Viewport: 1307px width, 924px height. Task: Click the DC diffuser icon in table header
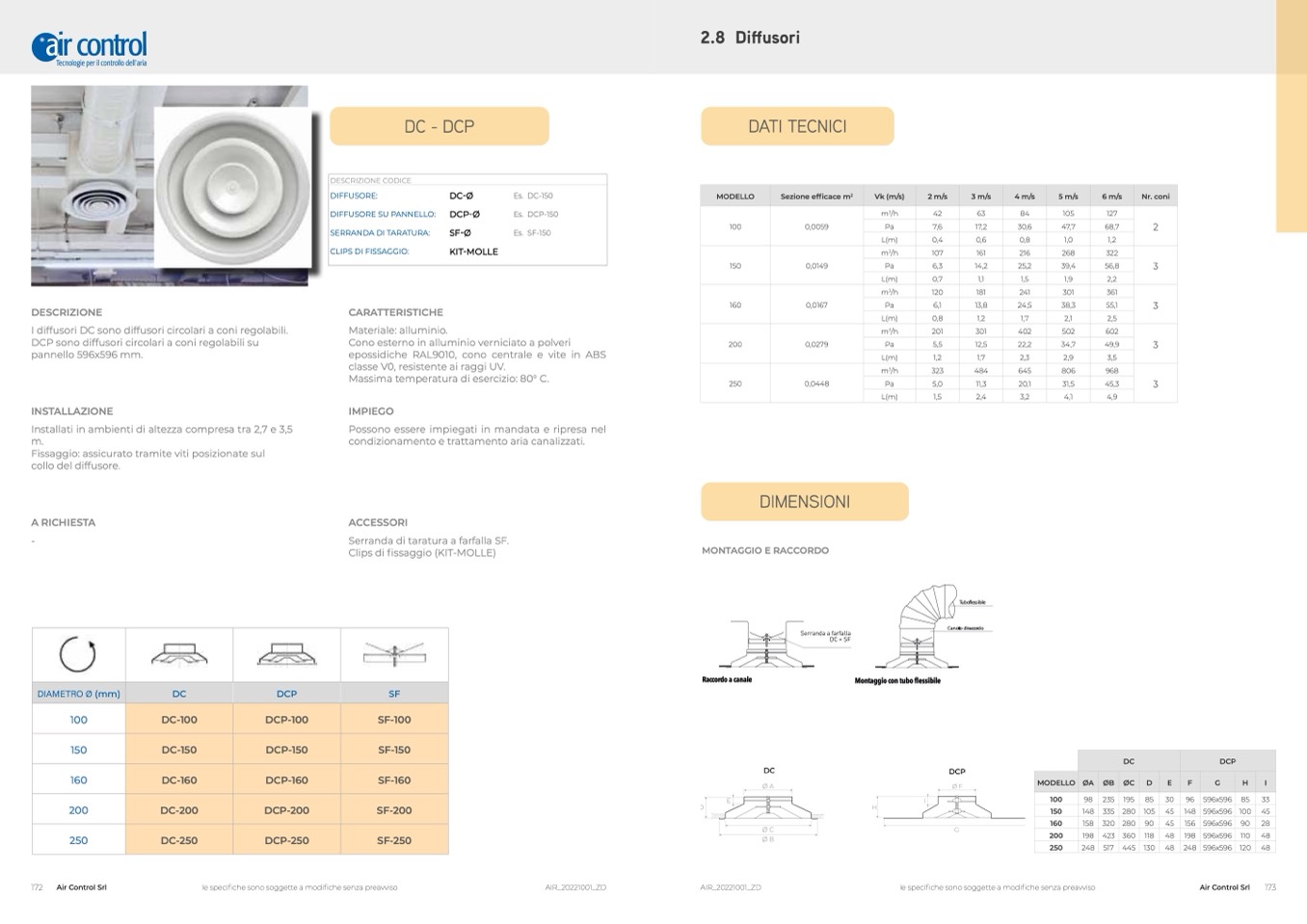(x=179, y=655)
